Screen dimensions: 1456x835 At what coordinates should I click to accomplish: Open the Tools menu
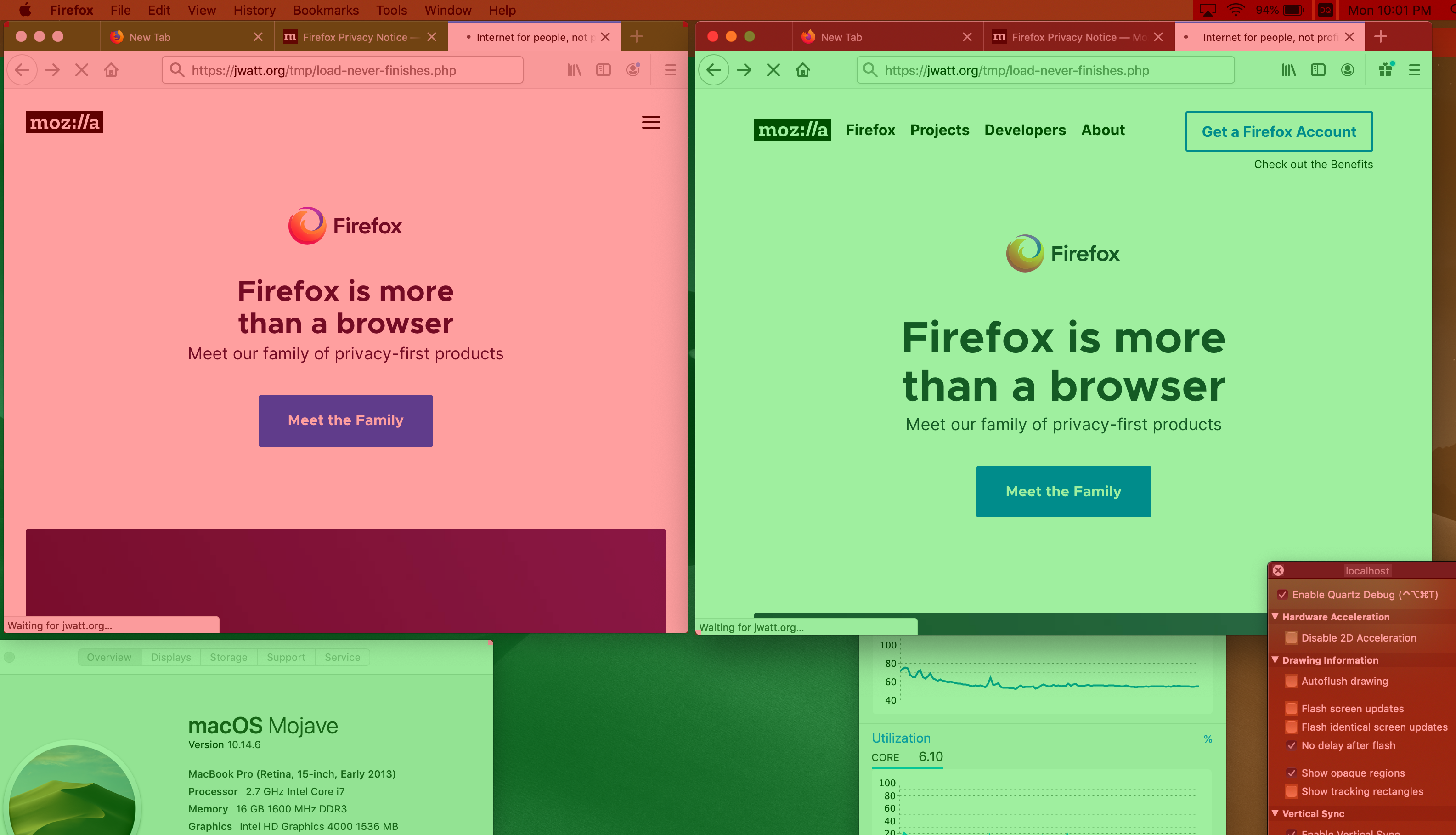coord(391,10)
